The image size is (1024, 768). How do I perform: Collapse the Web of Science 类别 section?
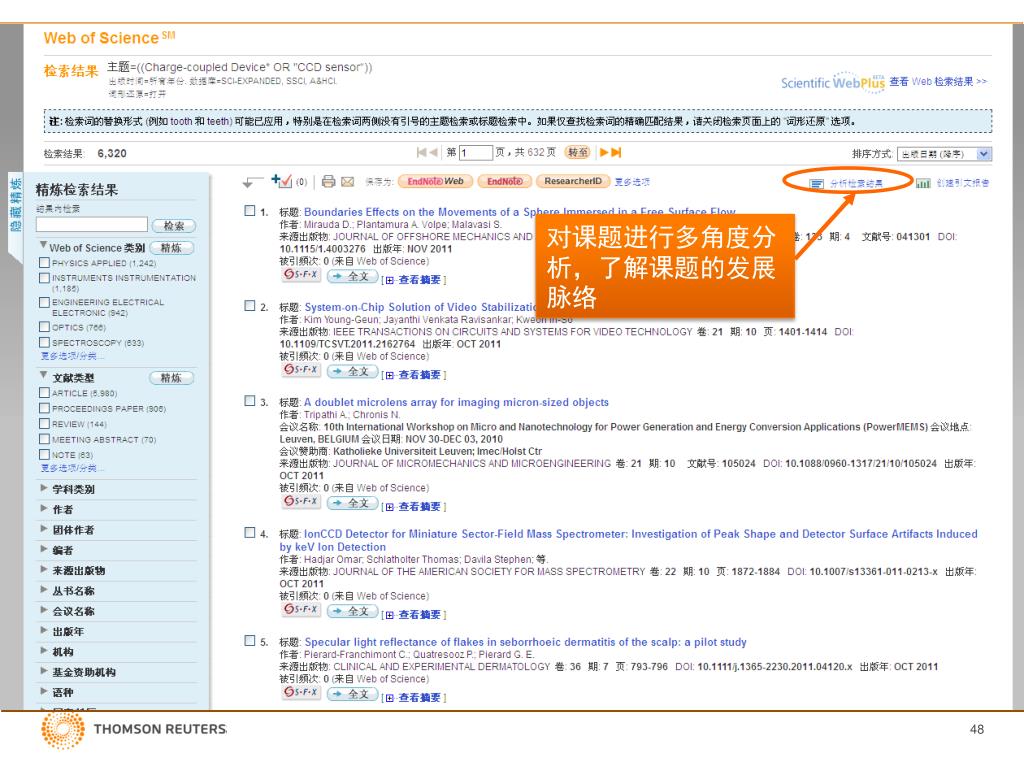(43, 246)
